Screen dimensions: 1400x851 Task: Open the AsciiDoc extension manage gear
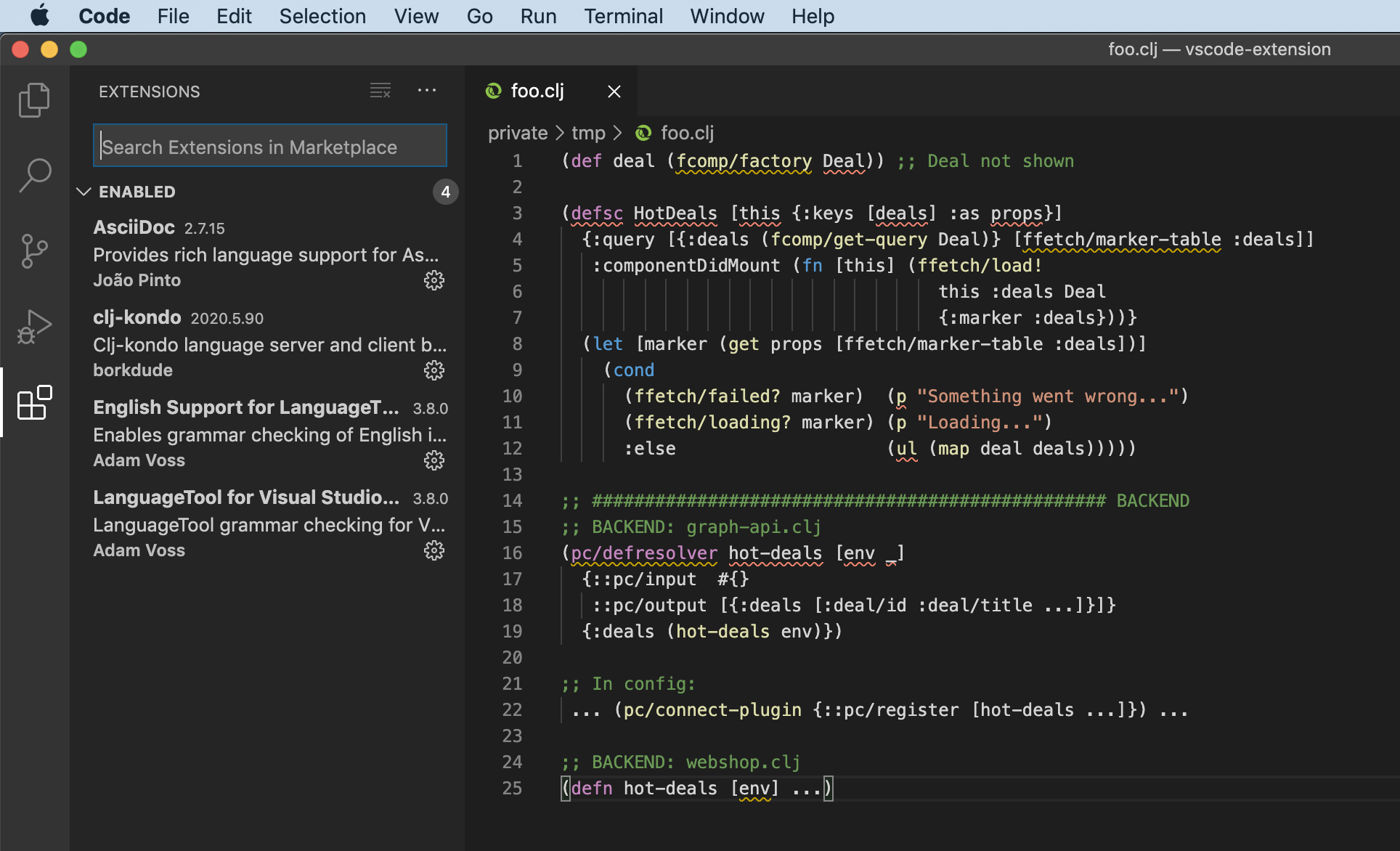coord(434,280)
